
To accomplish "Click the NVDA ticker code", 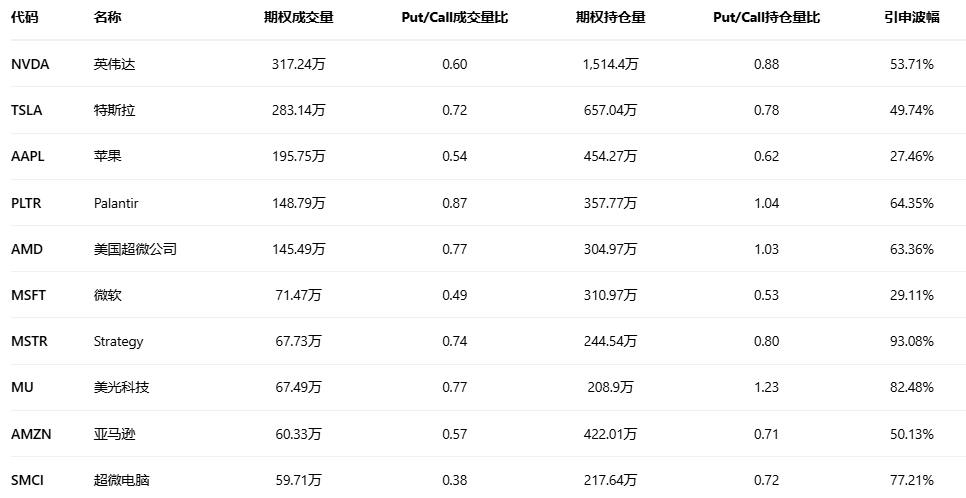I will pyautogui.click(x=30, y=64).
